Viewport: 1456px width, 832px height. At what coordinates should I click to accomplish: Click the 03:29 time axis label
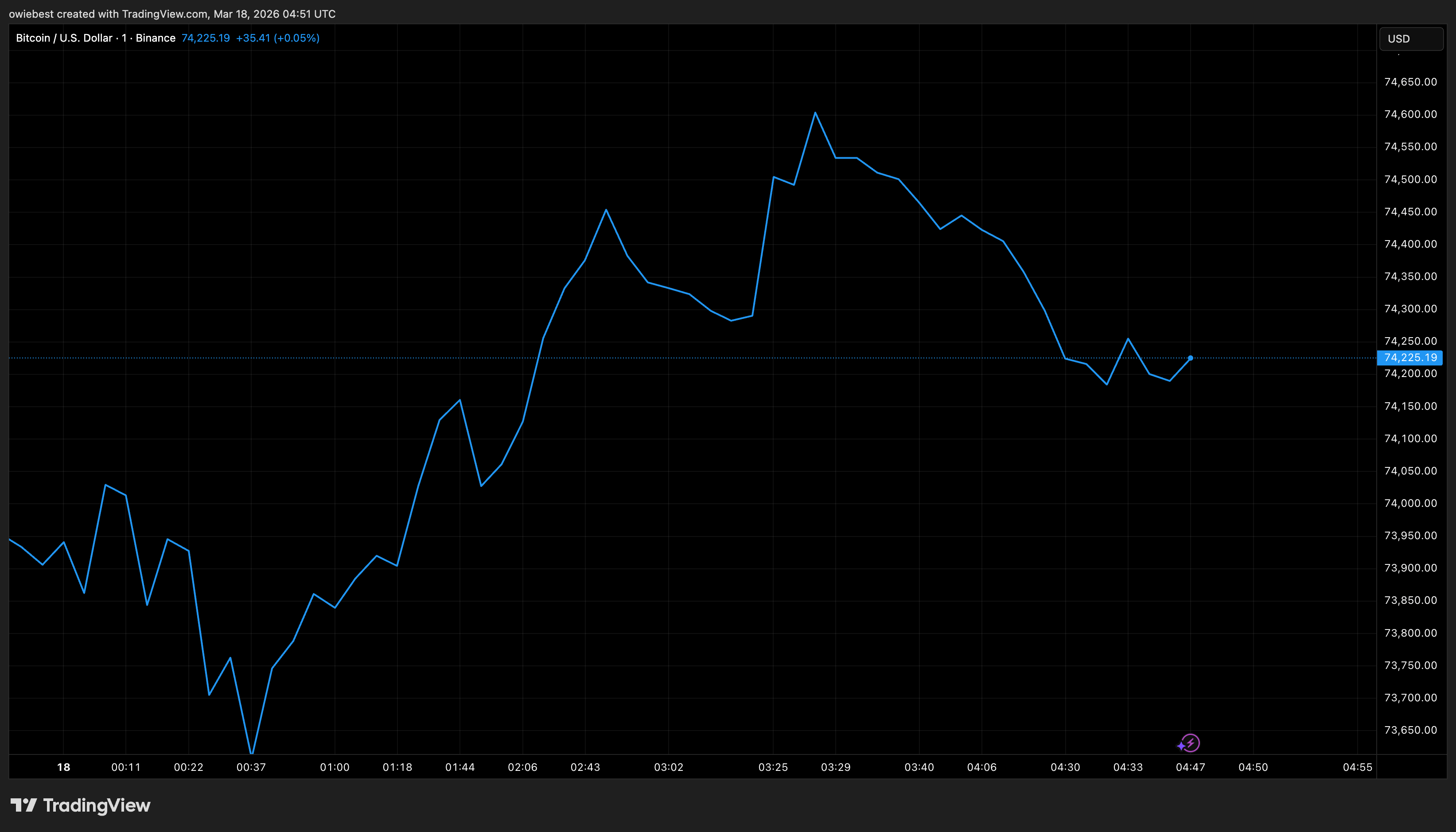[835, 767]
